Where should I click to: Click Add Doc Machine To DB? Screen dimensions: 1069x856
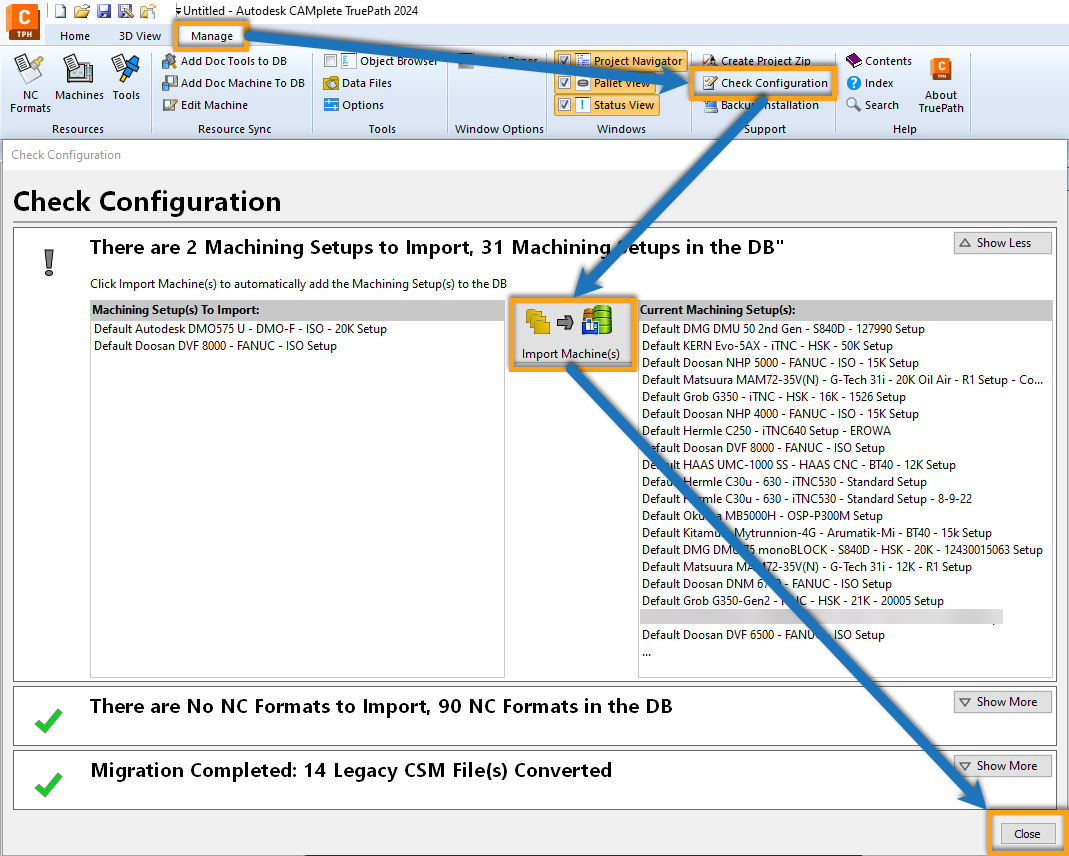click(233, 83)
